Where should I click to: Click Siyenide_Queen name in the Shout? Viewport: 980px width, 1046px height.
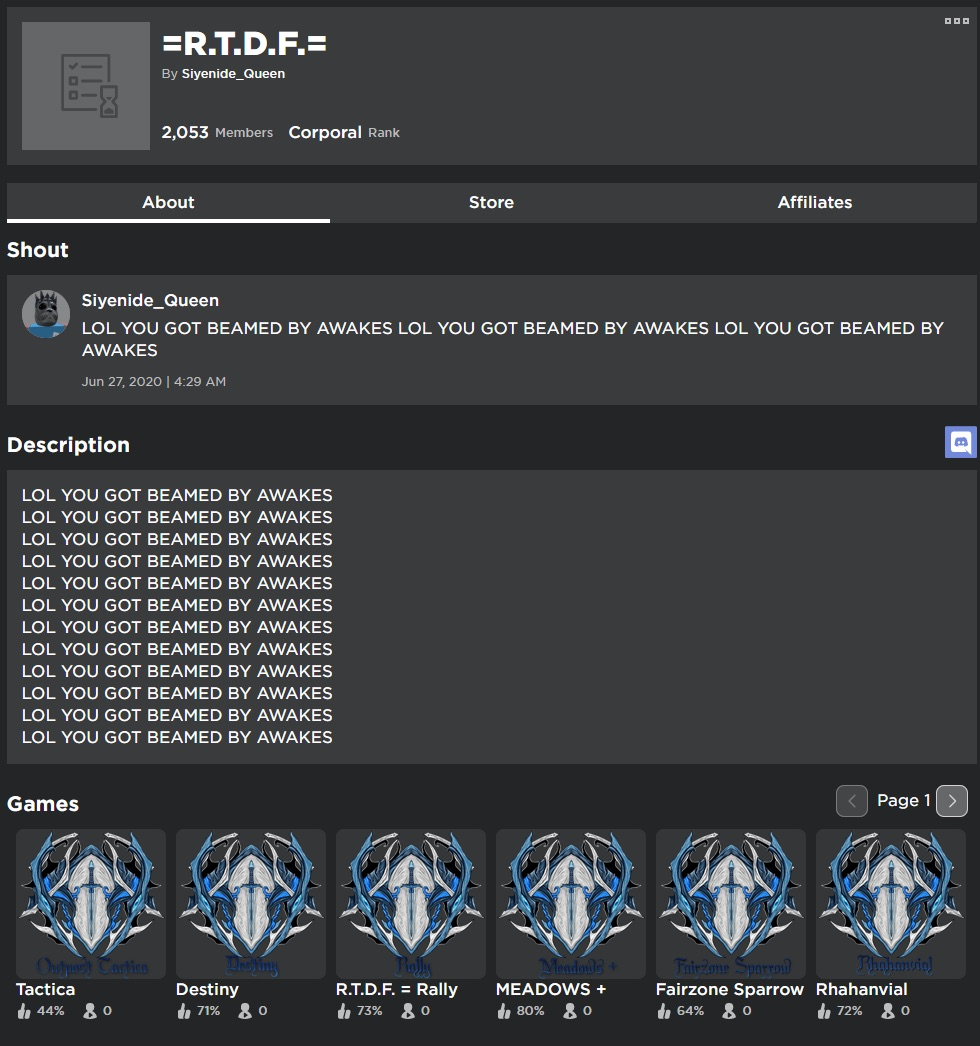(x=150, y=300)
